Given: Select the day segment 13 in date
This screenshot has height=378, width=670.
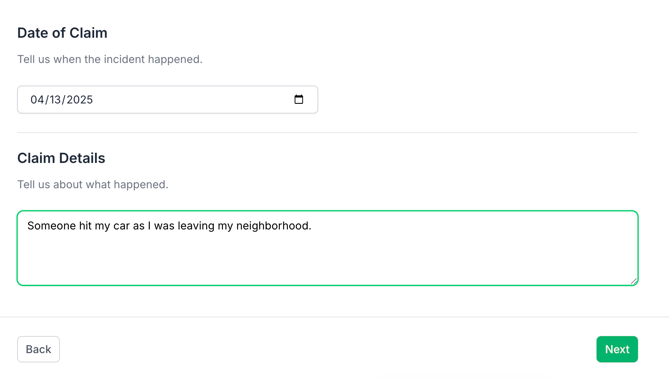Looking at the screenshot, I should [x=56, y=100].
